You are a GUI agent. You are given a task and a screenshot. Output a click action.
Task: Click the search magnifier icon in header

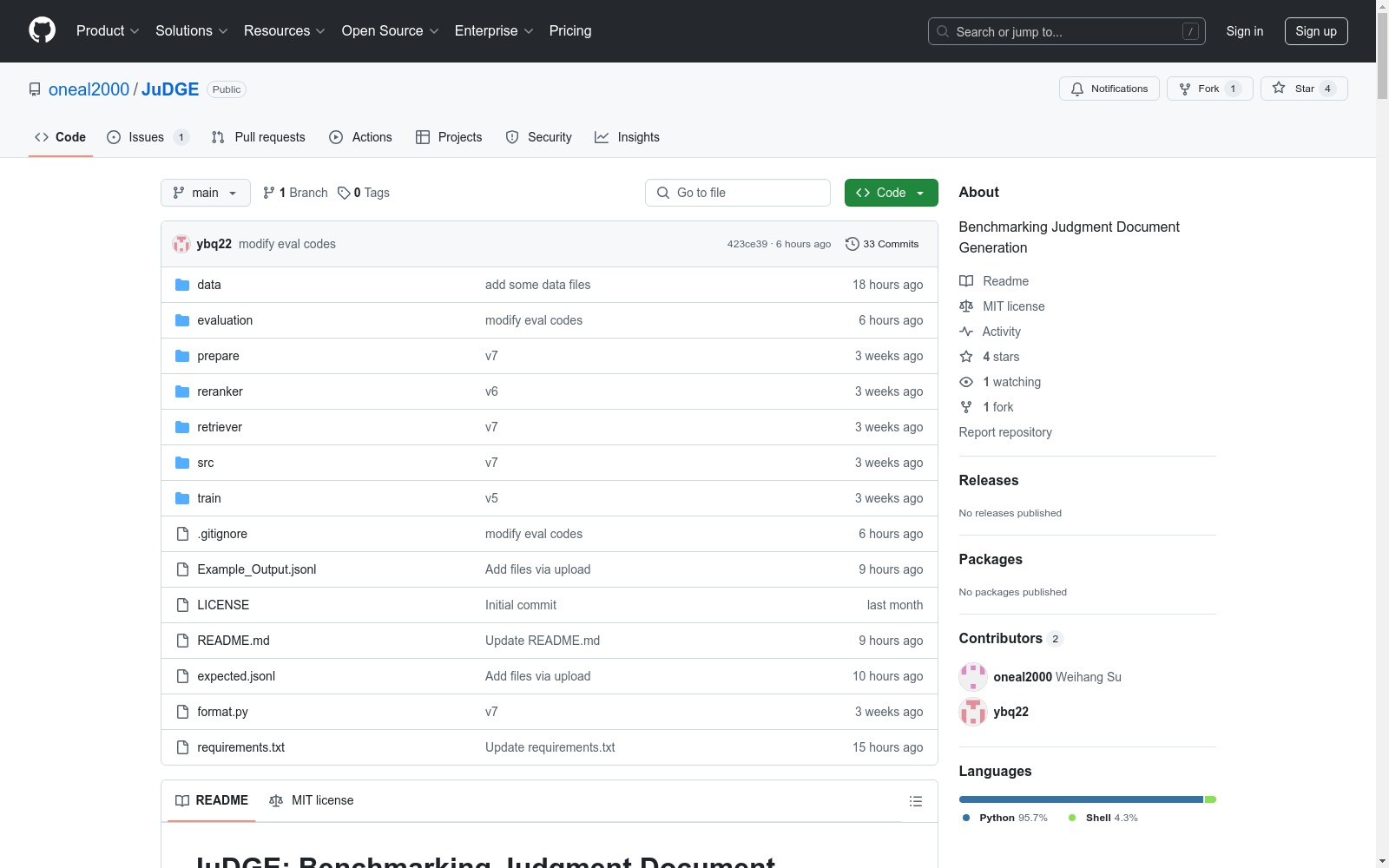[943, 31]
